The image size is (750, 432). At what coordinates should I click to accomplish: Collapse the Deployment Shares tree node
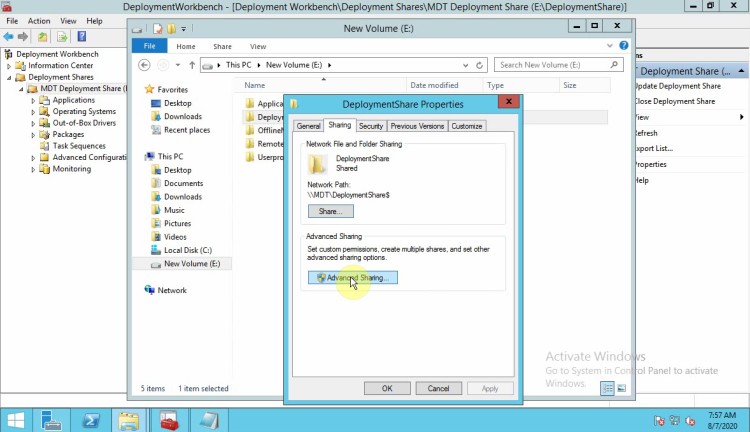pos(9,77)
